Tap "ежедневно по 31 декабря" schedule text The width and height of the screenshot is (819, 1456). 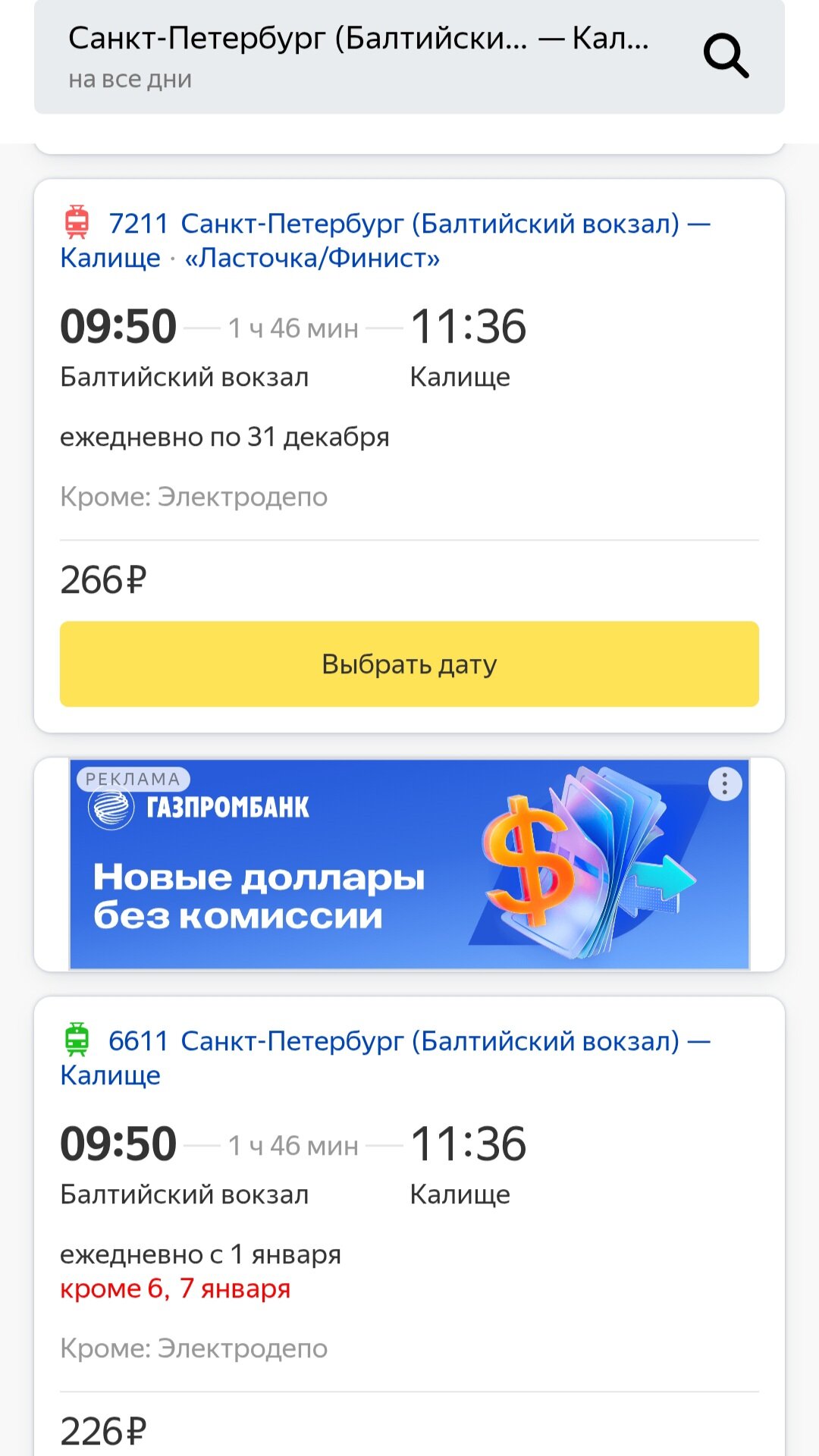224,438
